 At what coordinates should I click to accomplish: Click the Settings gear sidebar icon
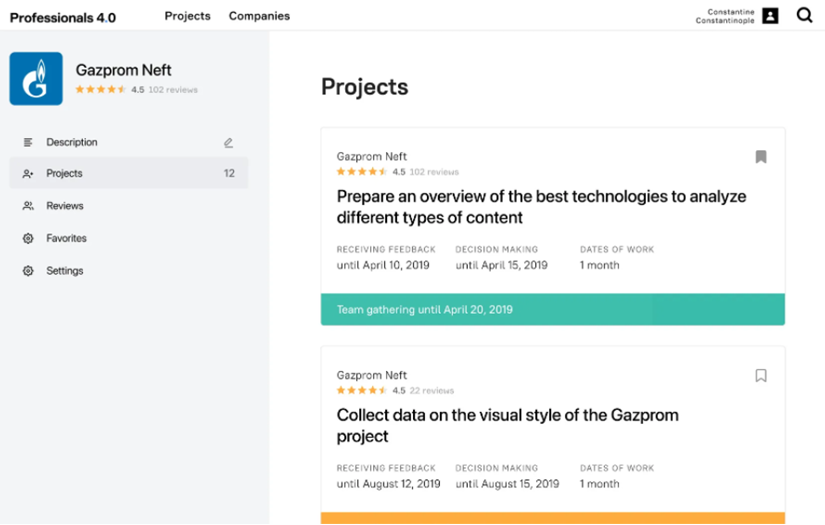point(28,271)
